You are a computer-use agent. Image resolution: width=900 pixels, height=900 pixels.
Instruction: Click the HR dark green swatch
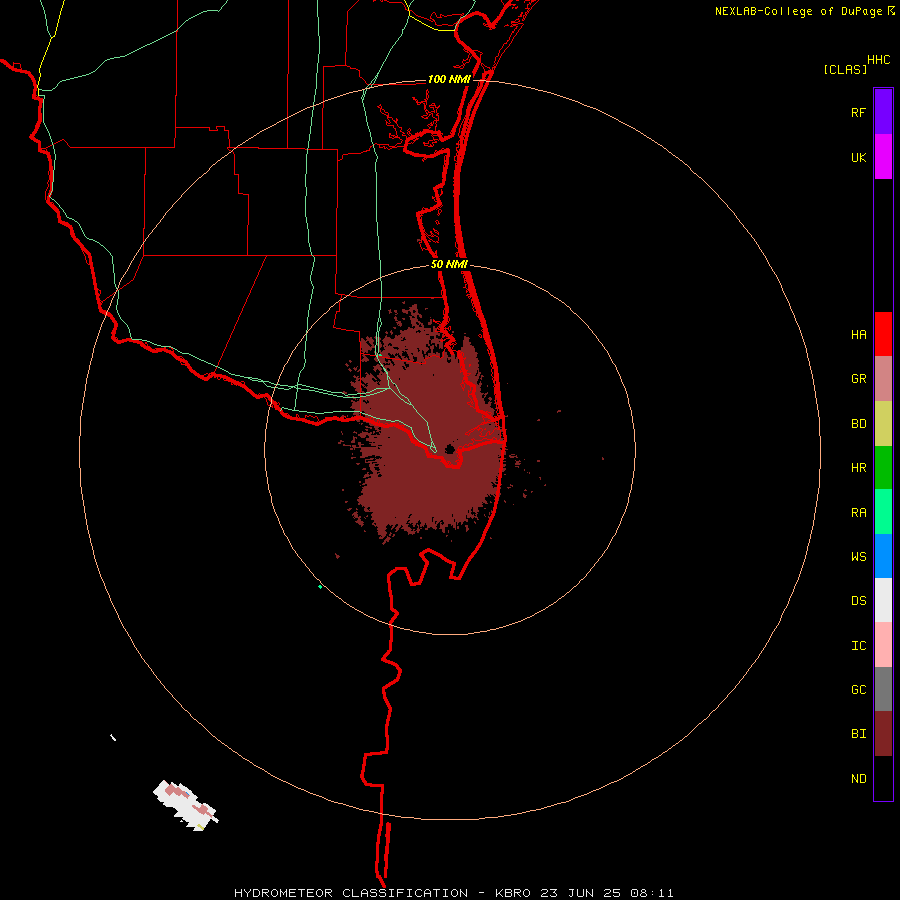pos(883,468)
